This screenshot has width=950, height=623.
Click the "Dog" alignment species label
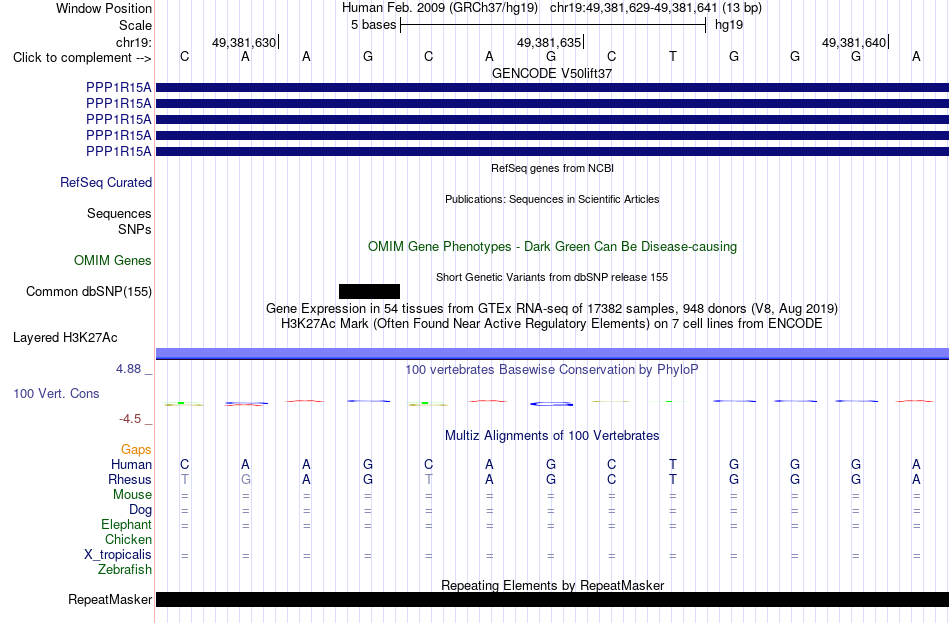click(x=141, y=510)
